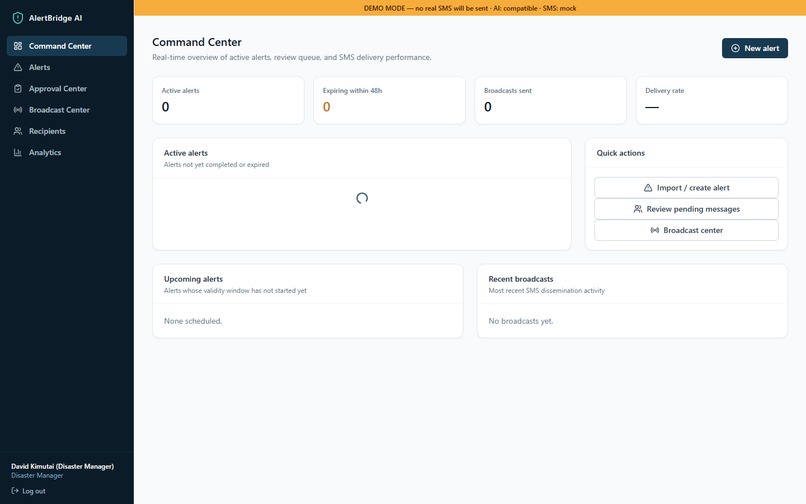
Task: Click Import / create alert button
Action: [686, 188]
